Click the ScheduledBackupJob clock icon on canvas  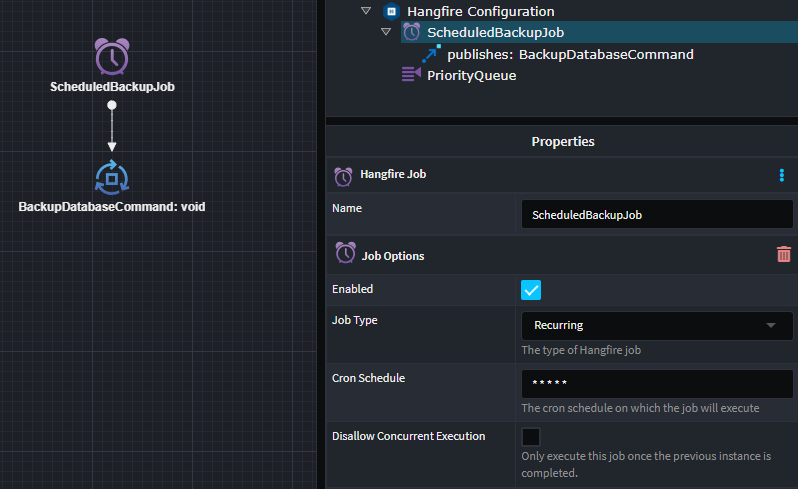pos(112,57)
